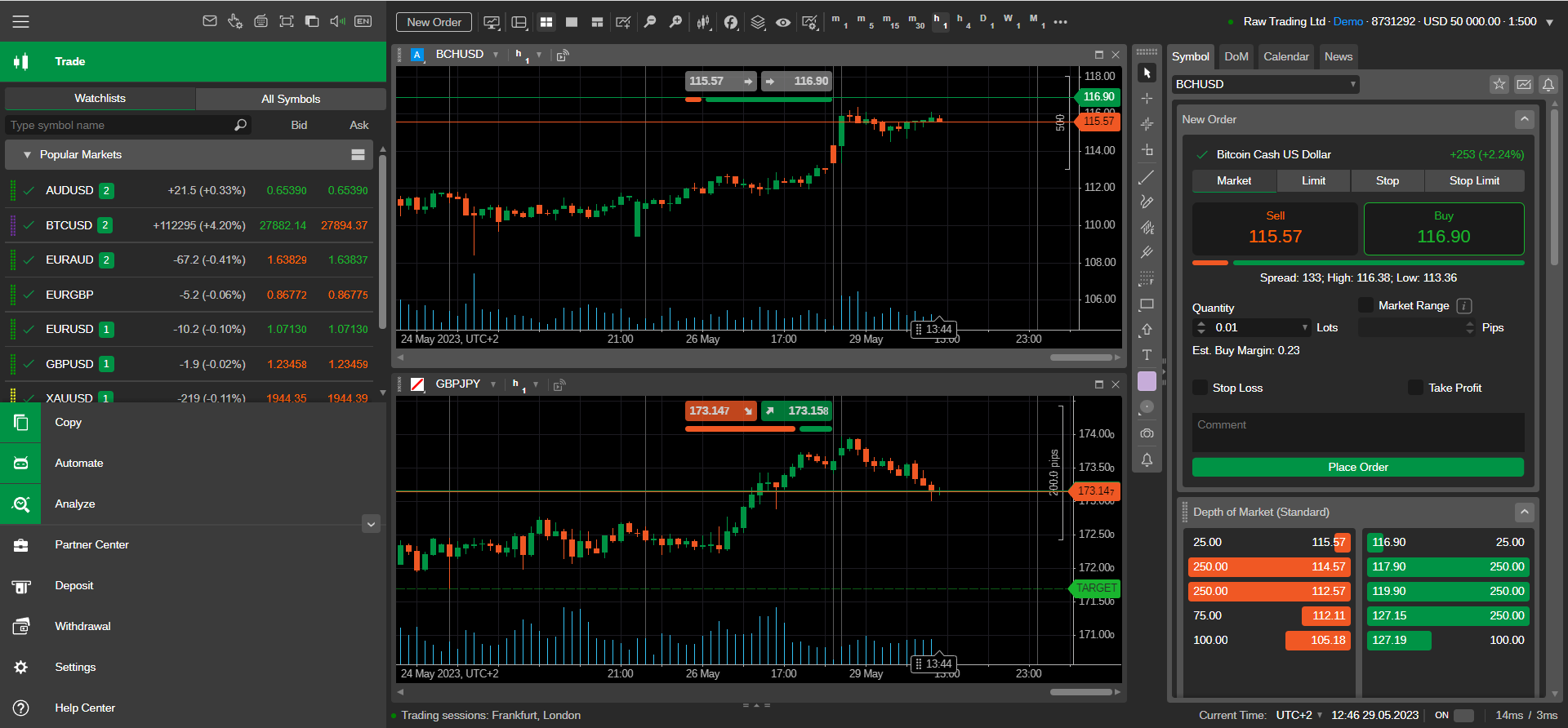This screenshot has height=728, width=1568.
Task: Click the symbol name search field
Action: (120, 125)
